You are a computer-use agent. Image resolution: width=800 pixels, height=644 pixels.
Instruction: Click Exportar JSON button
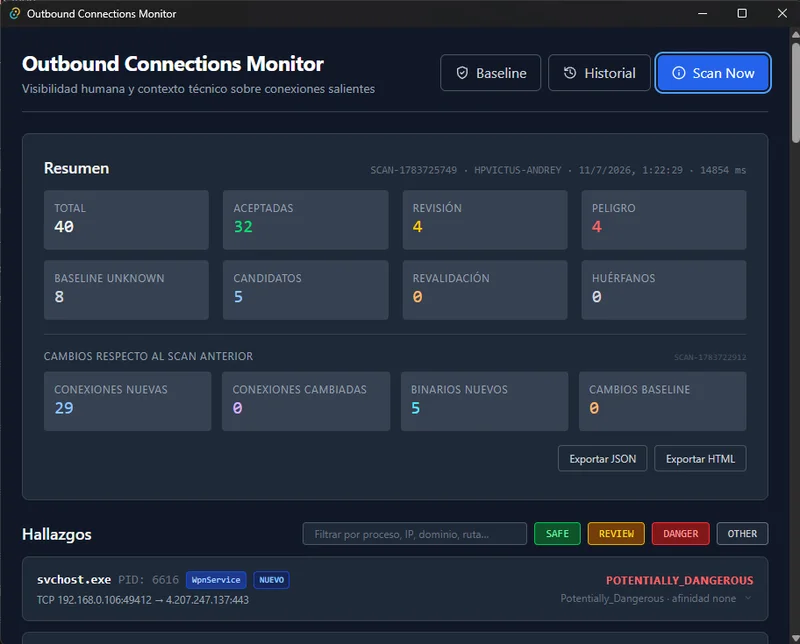tap(603, 459)
